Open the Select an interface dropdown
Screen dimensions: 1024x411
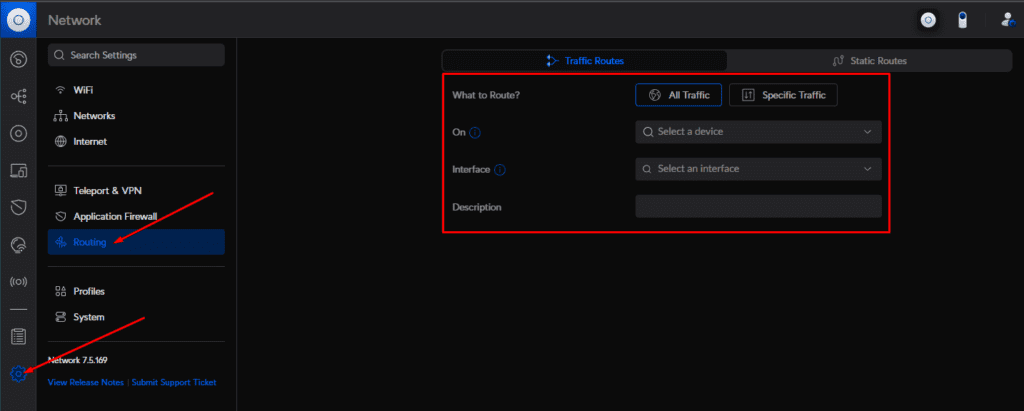(758, 169)
